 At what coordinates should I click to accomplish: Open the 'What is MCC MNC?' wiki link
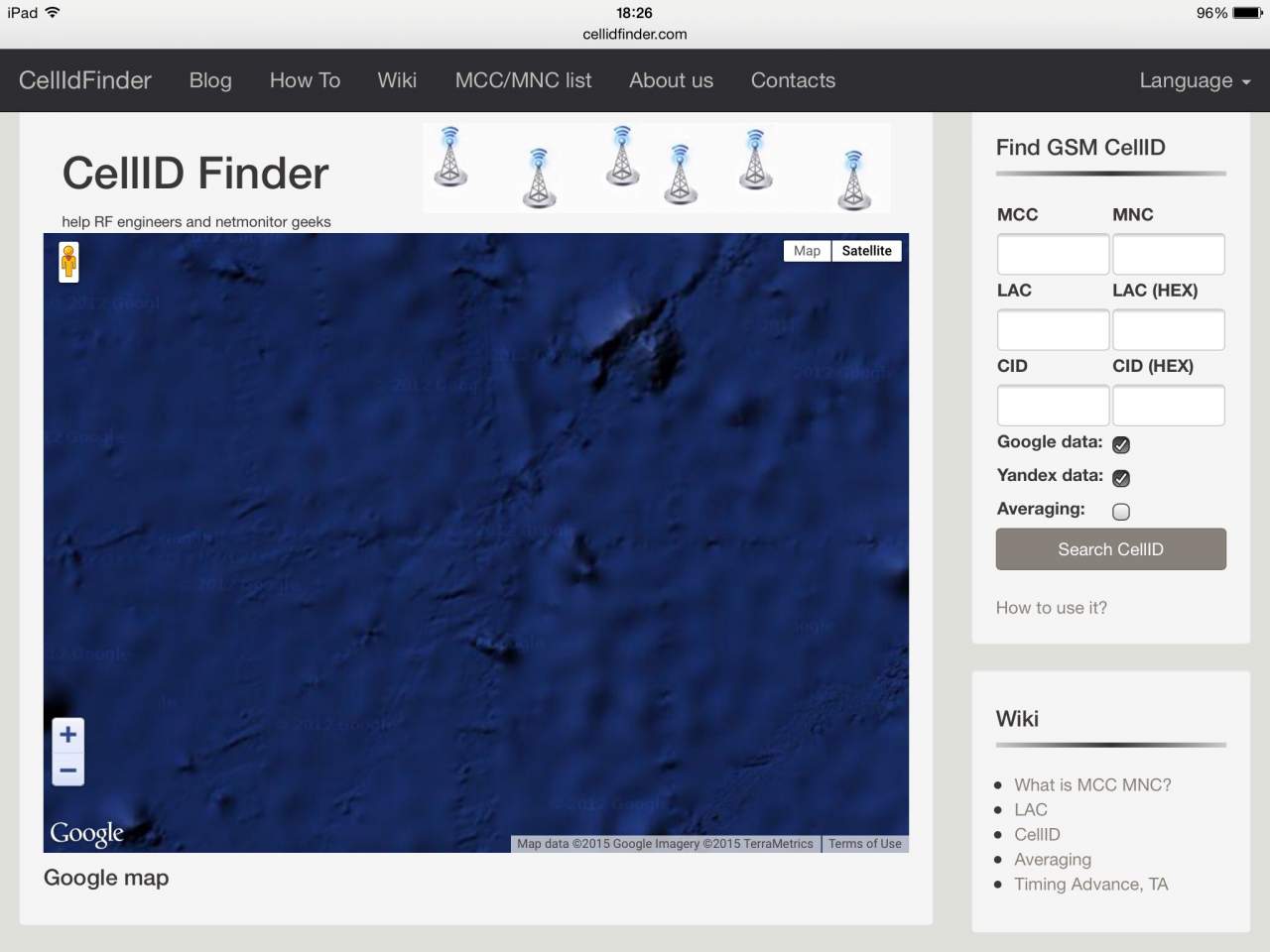point(1092,785)
